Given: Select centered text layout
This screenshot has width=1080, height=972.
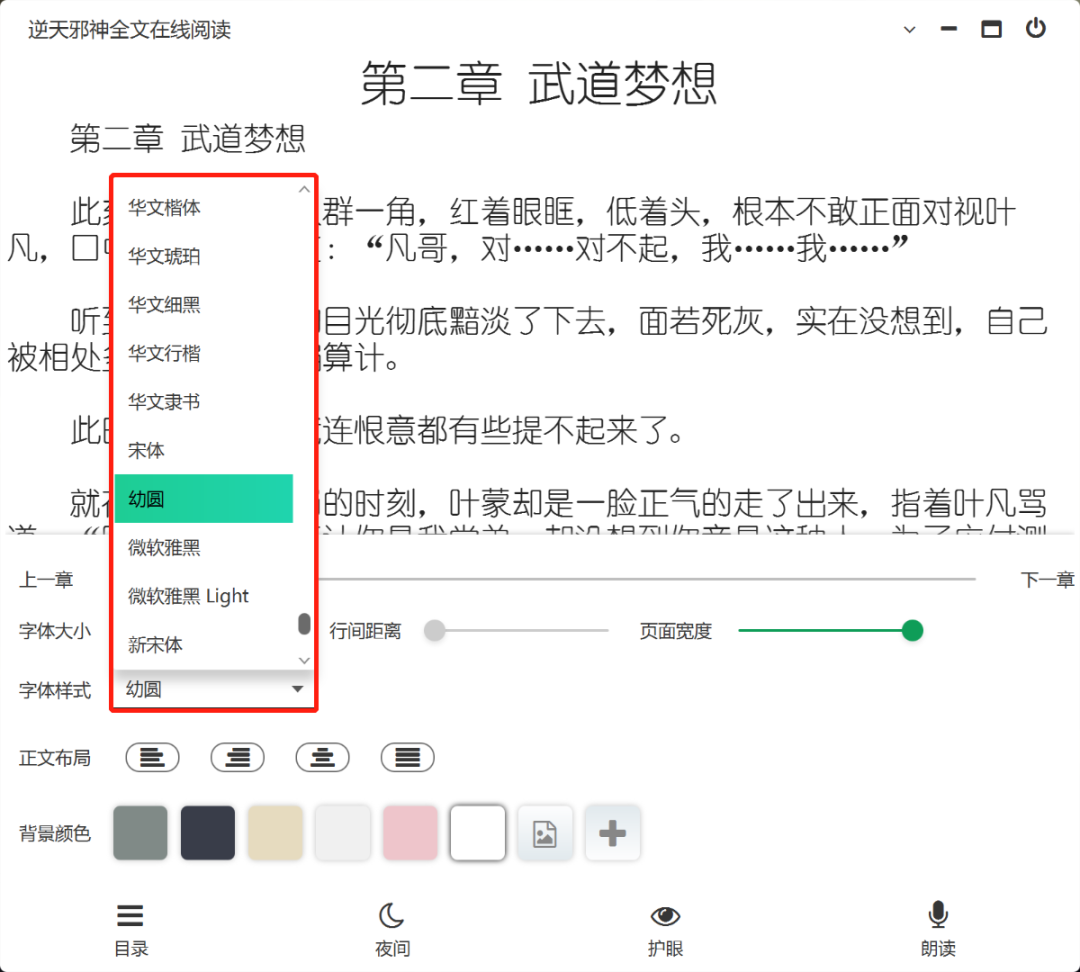Looking at the screenshot, I should [x=322, y=757].
